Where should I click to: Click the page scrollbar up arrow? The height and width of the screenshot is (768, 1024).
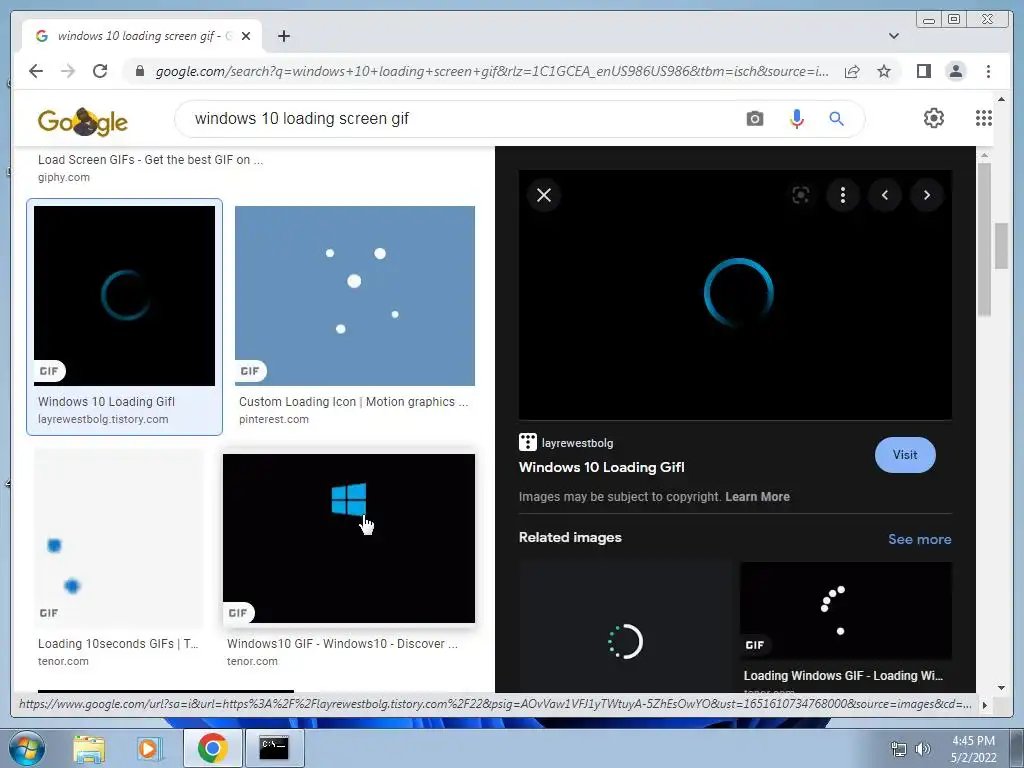(x=1001, y=99)
